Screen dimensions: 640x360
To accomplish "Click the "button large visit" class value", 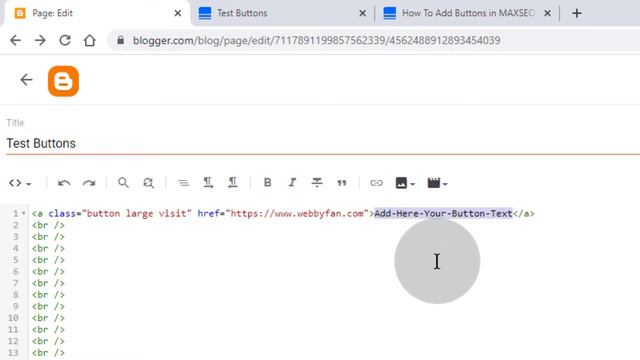I will pos(136,213).
